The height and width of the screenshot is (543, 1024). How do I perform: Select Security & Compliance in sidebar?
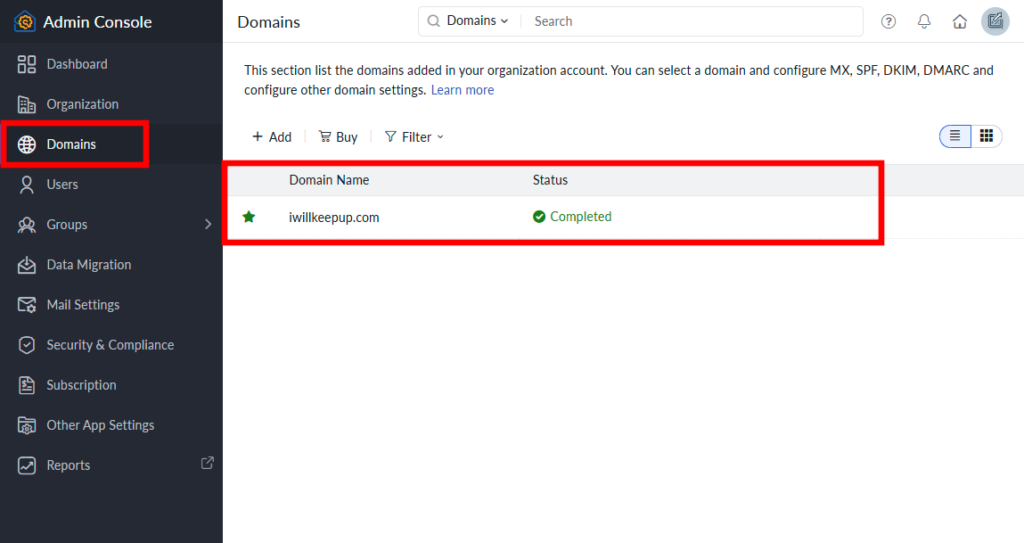point(109,345)
